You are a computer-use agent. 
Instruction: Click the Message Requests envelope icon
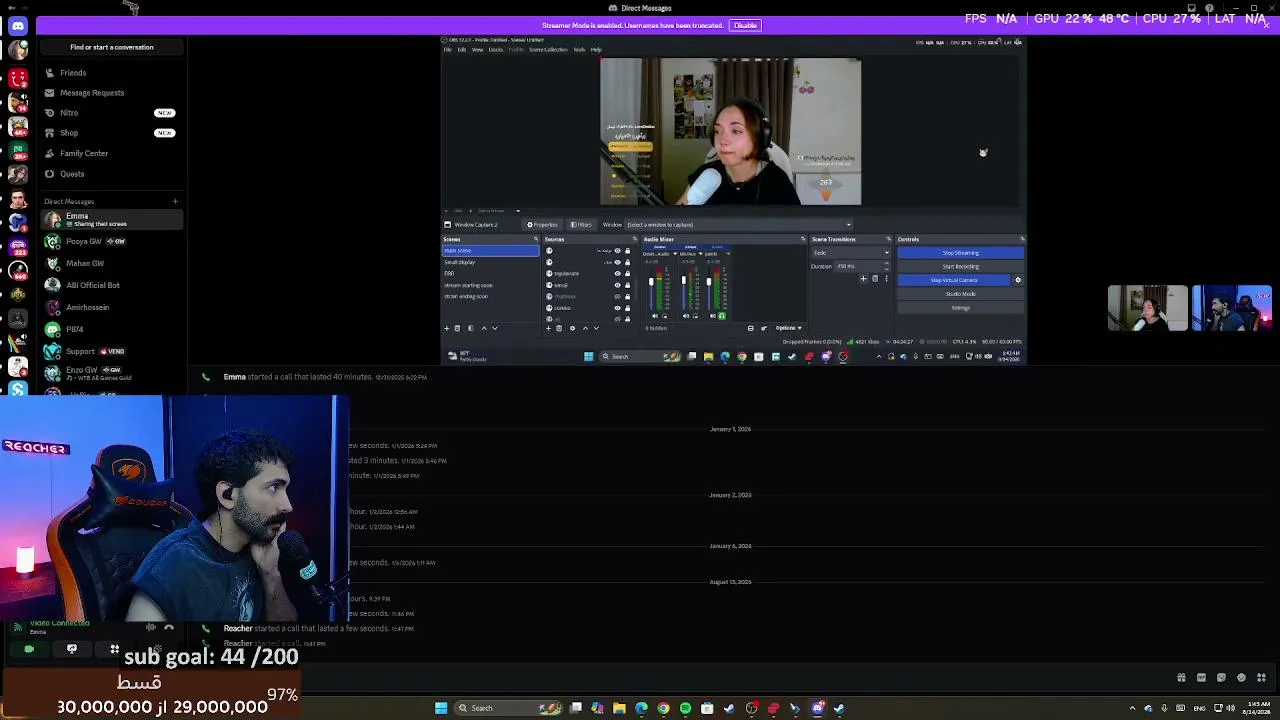[49, 93]
